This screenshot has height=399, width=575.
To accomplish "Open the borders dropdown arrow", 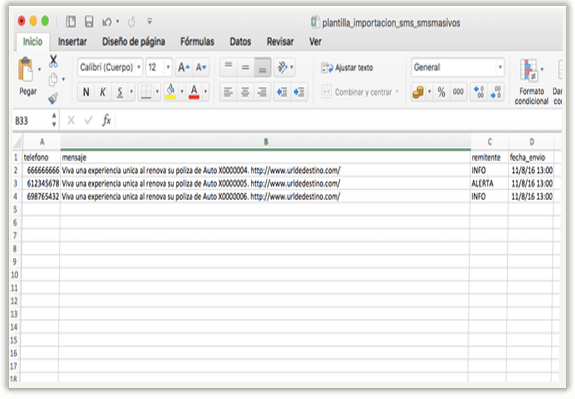I will (157, 92).
